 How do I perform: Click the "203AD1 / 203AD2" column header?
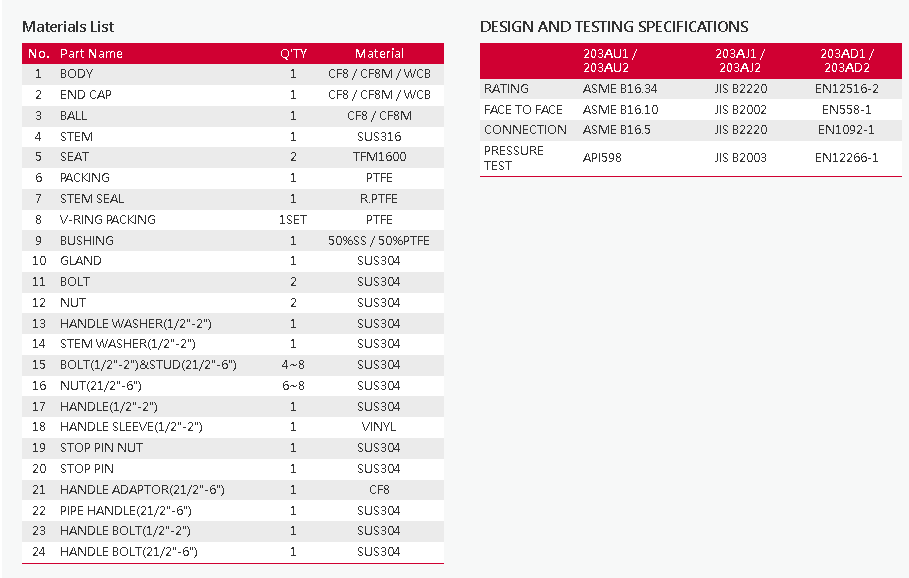pyautogui.click(x=847, y=60)
